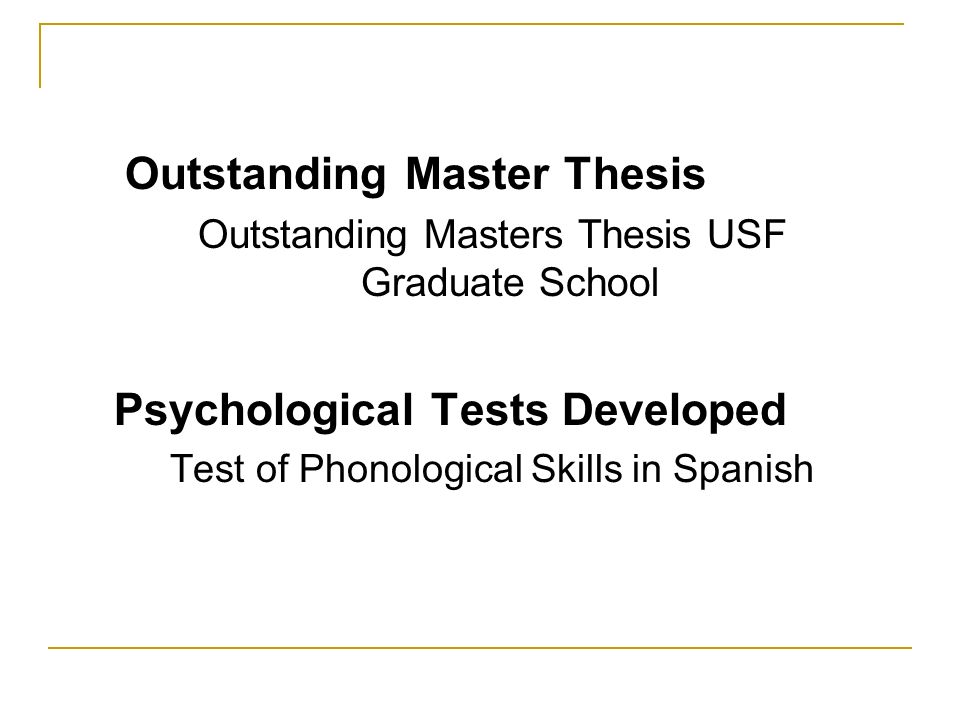Click the bold word 'Thesis' in heading
Image resolution: width=960 pixels, height=720 pixels.
(635, 173)
